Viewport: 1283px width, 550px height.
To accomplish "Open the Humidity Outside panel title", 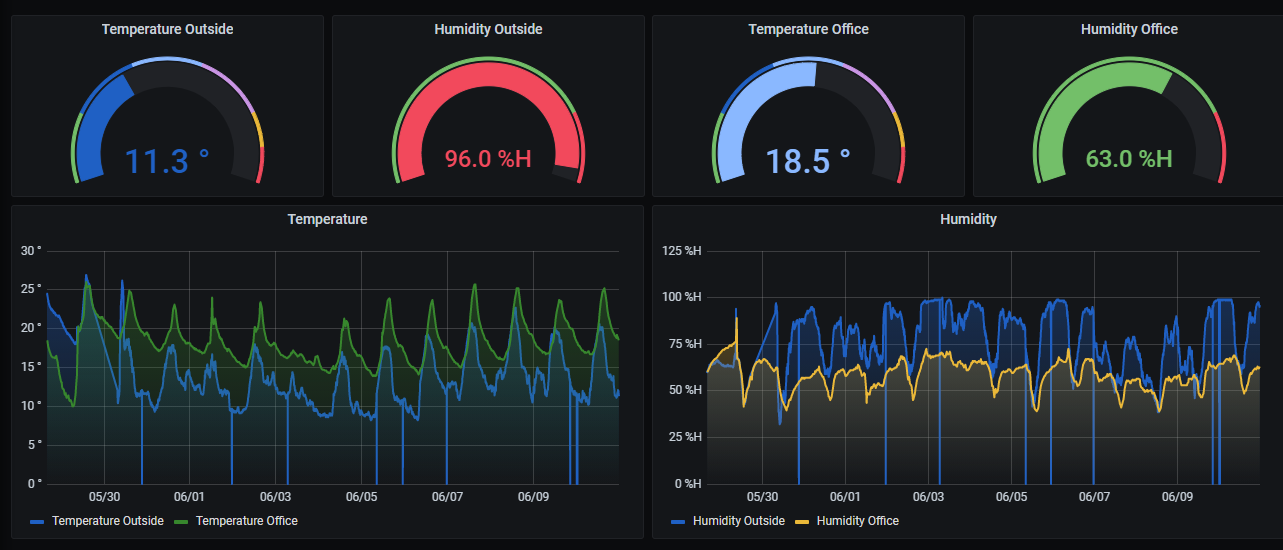I will tap(488, 29).
